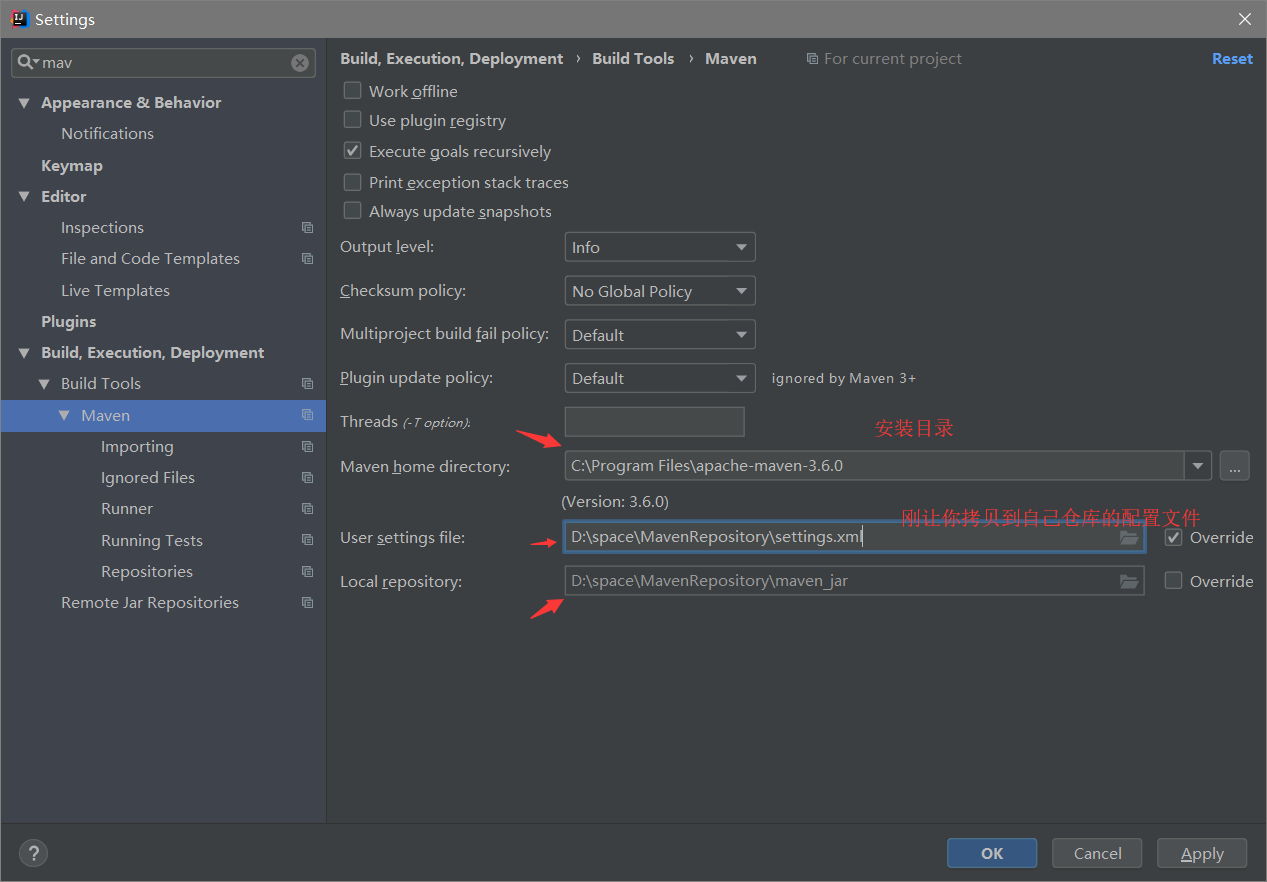
Task: Collapse the Editor tree node
Action: tap(24, 197)
